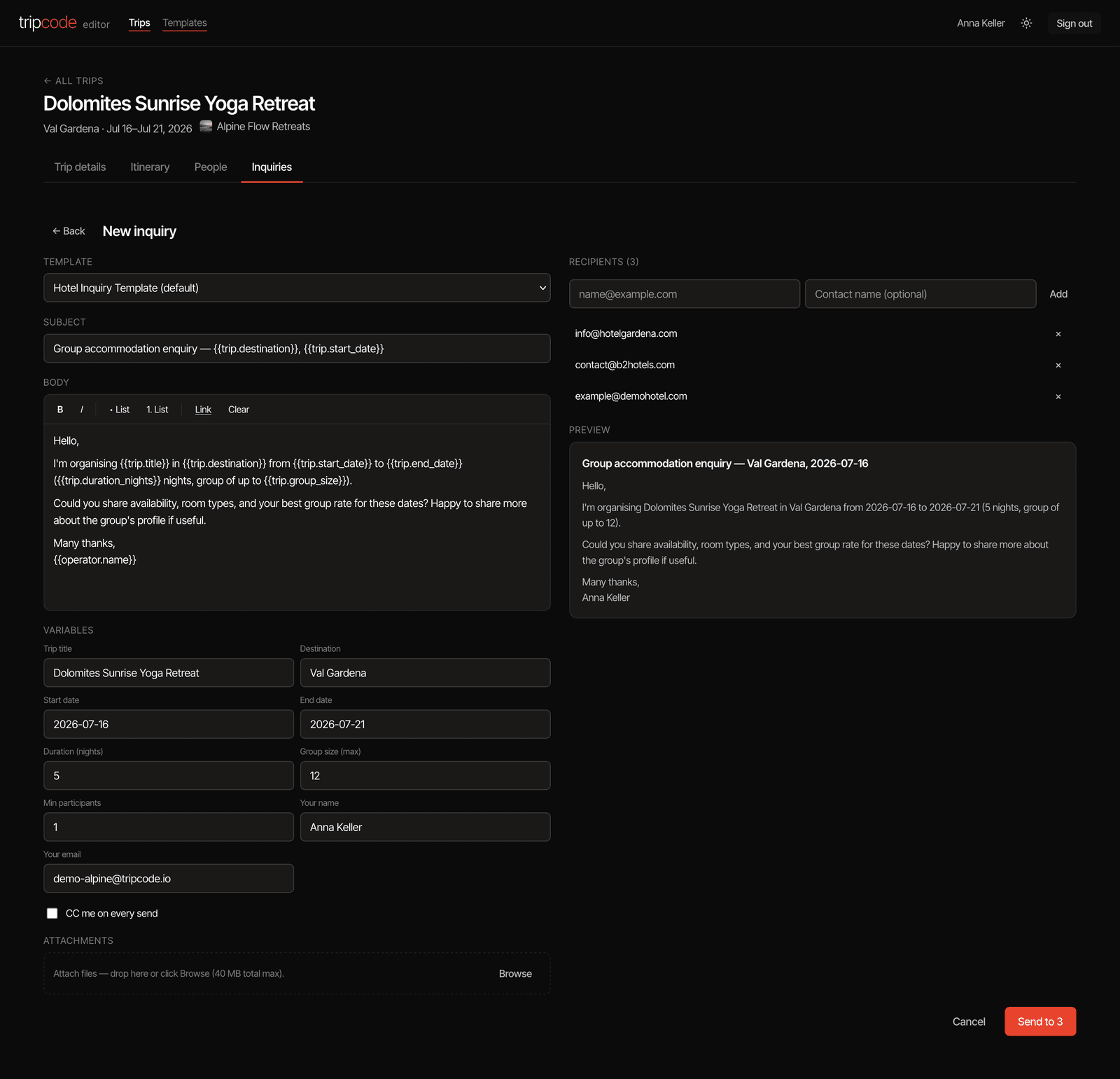1120x1079 pixels.
Task: Click the Back button beside New inquiry
Action: click(69, 231)
